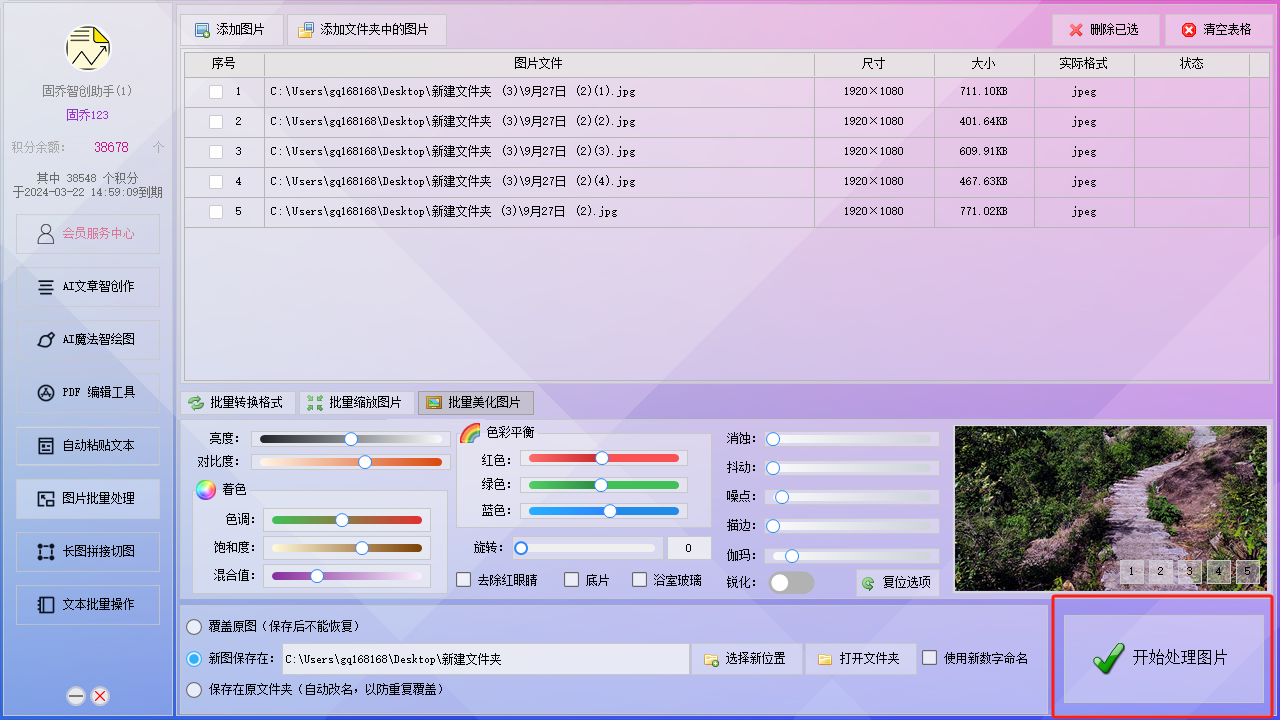Click the rotation value input field
The height and width of the screenshot is (720, 1280).
689,548
